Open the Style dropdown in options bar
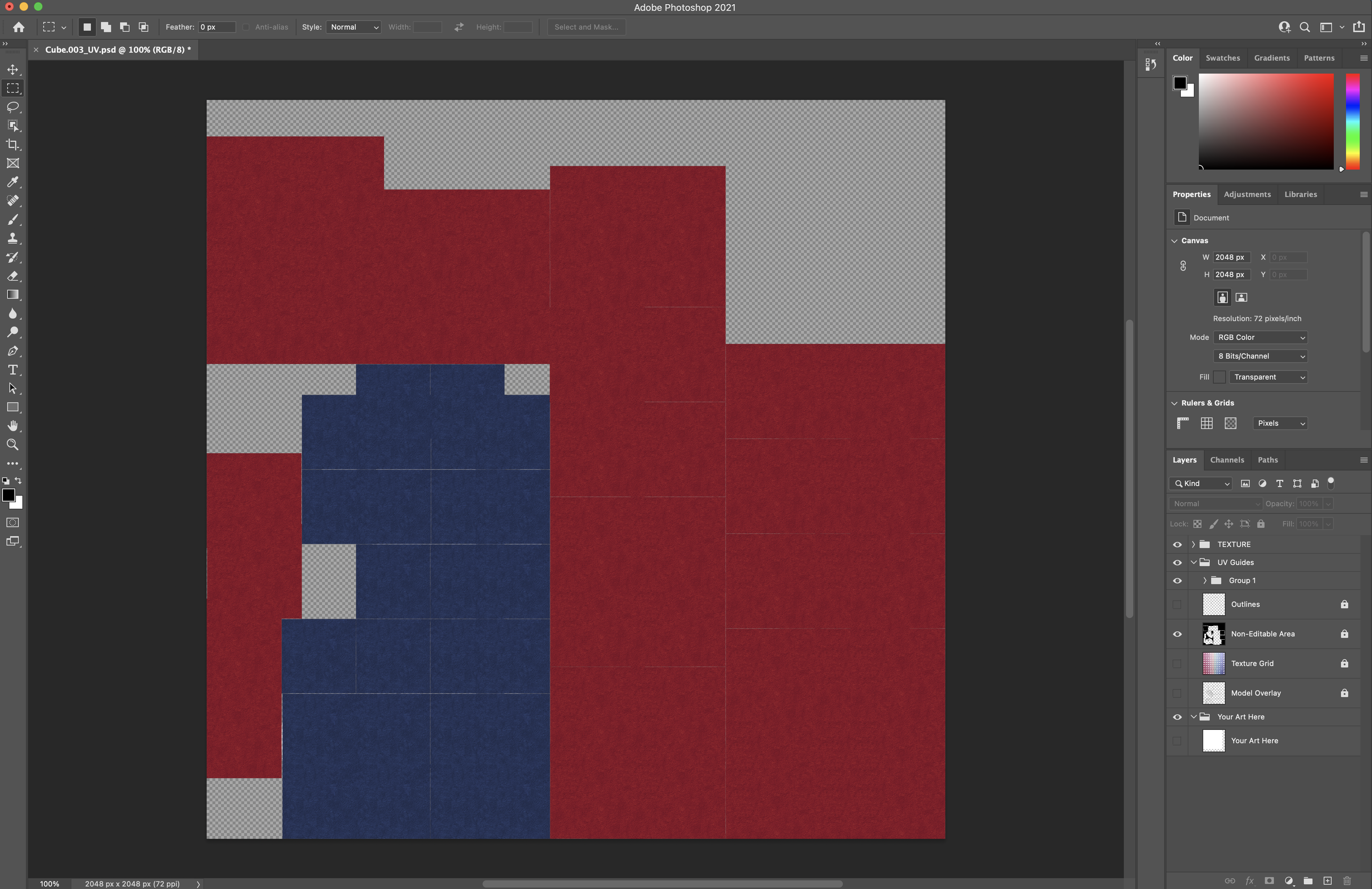The image size is (1372, 889). [353, 27]
